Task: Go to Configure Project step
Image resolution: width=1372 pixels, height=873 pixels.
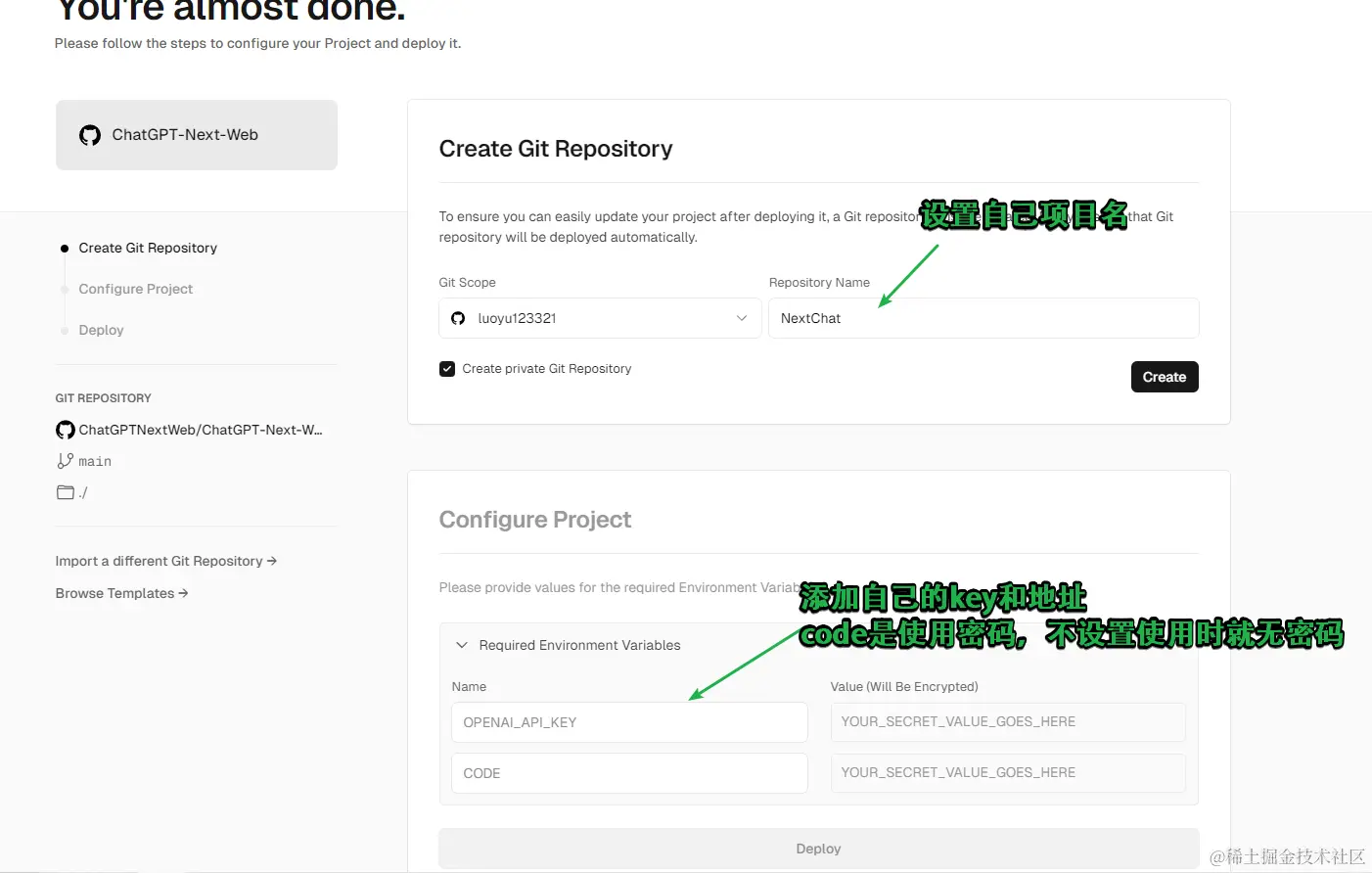Action: [136, 289]
